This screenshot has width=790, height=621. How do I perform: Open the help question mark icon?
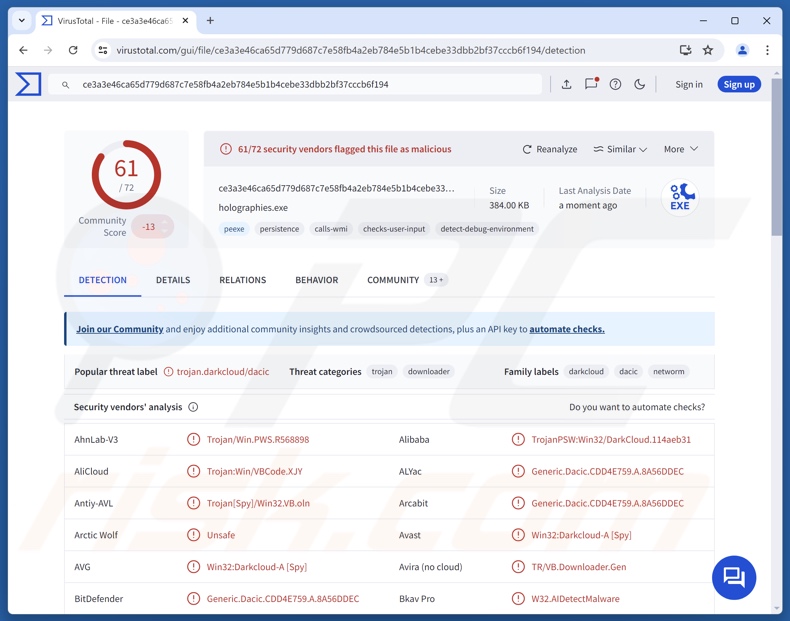615,85
